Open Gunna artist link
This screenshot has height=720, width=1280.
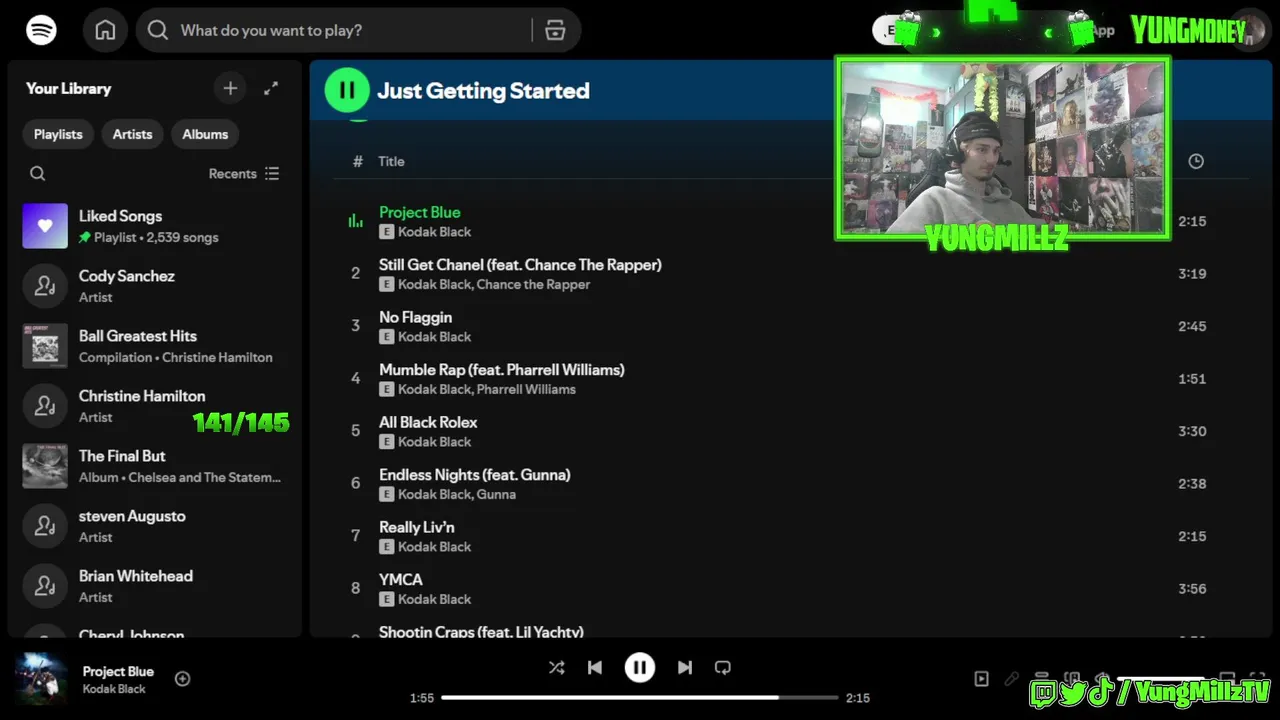pos(496,495)
